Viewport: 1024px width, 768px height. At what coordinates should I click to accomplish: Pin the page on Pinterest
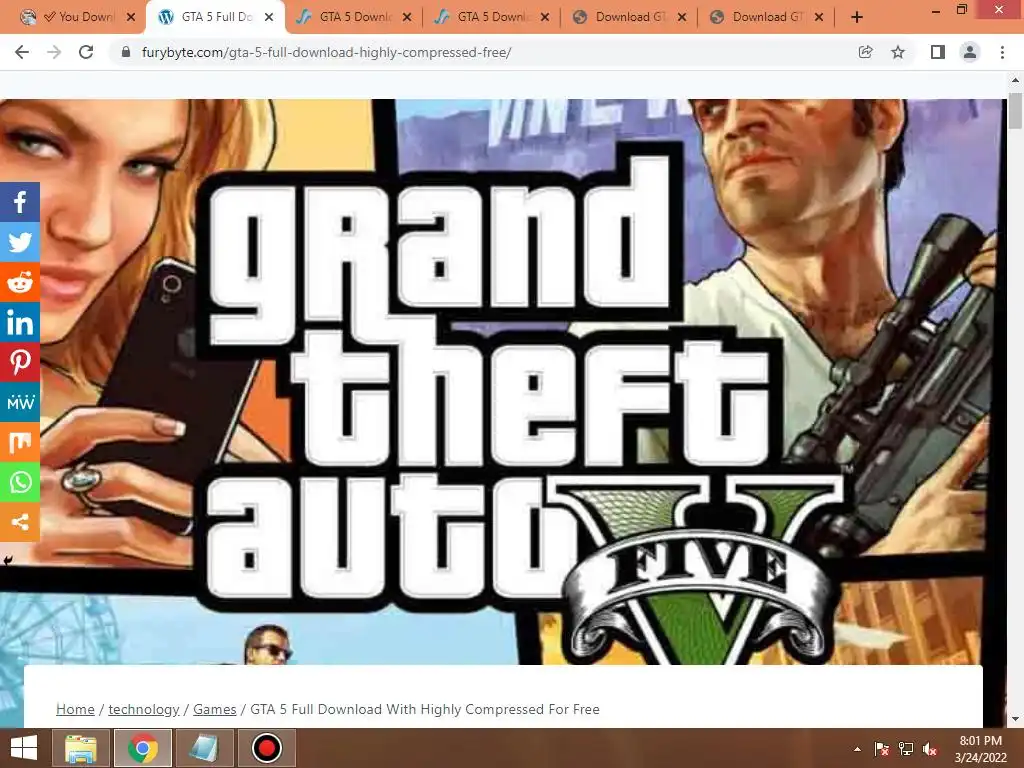(20, 362)
